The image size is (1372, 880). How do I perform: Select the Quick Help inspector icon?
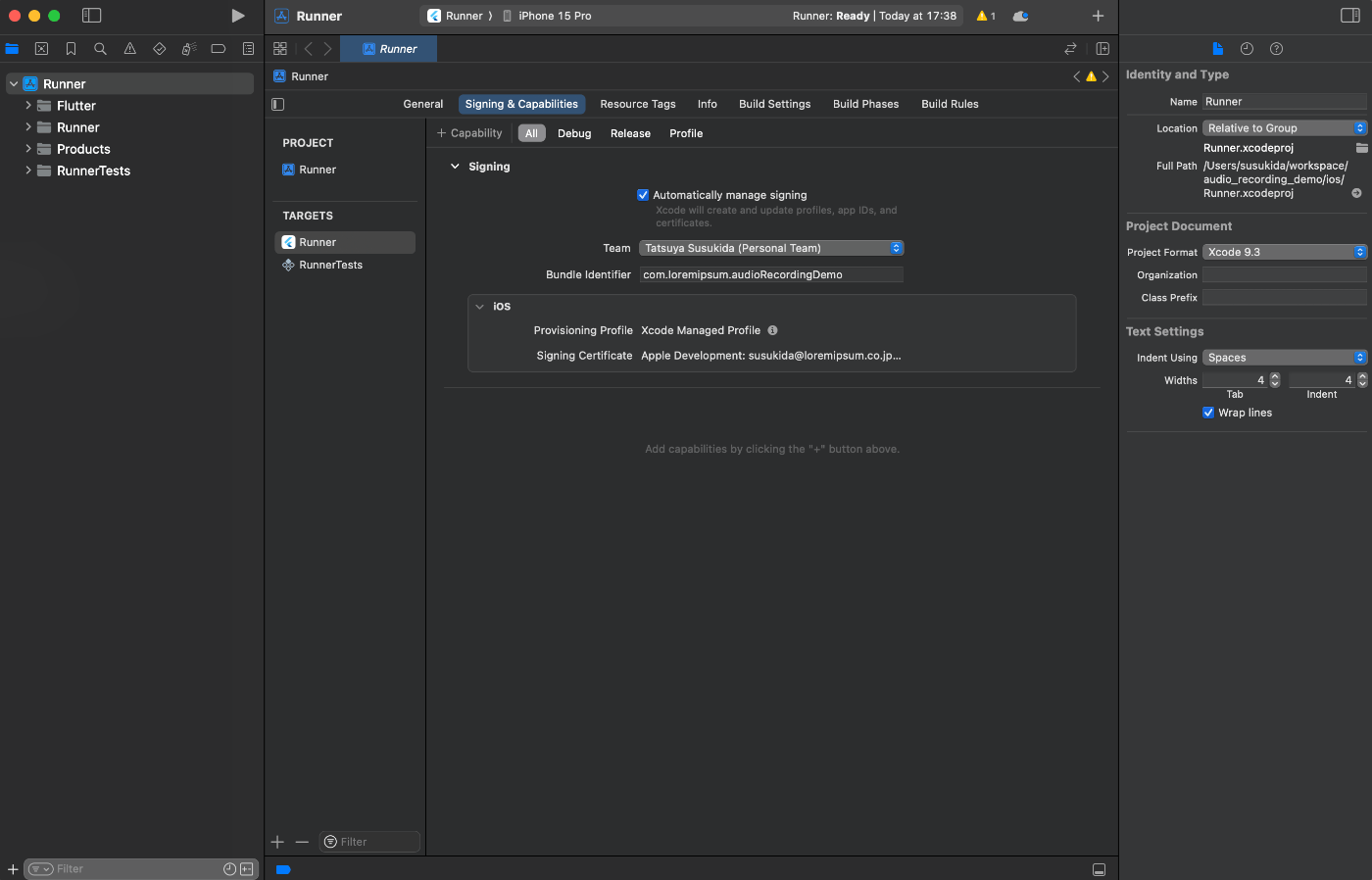[1276, 48]
